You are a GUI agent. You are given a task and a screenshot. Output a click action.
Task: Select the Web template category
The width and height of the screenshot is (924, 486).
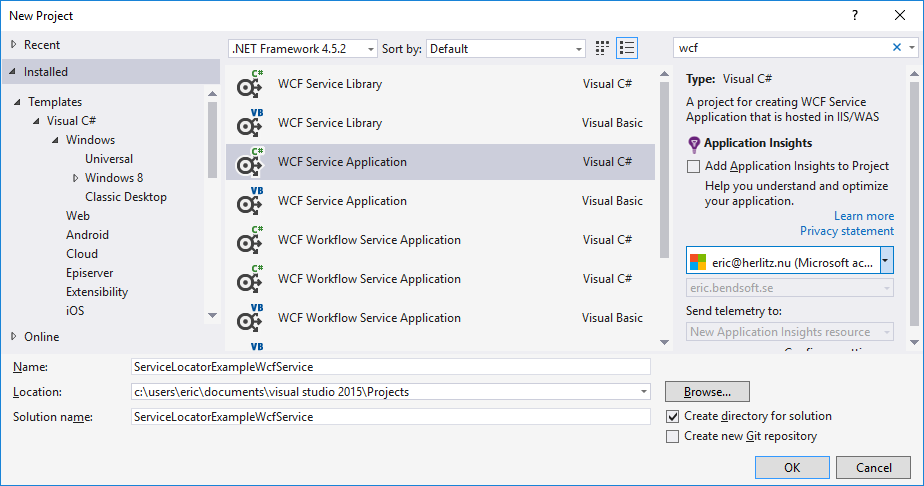point(78,216)
